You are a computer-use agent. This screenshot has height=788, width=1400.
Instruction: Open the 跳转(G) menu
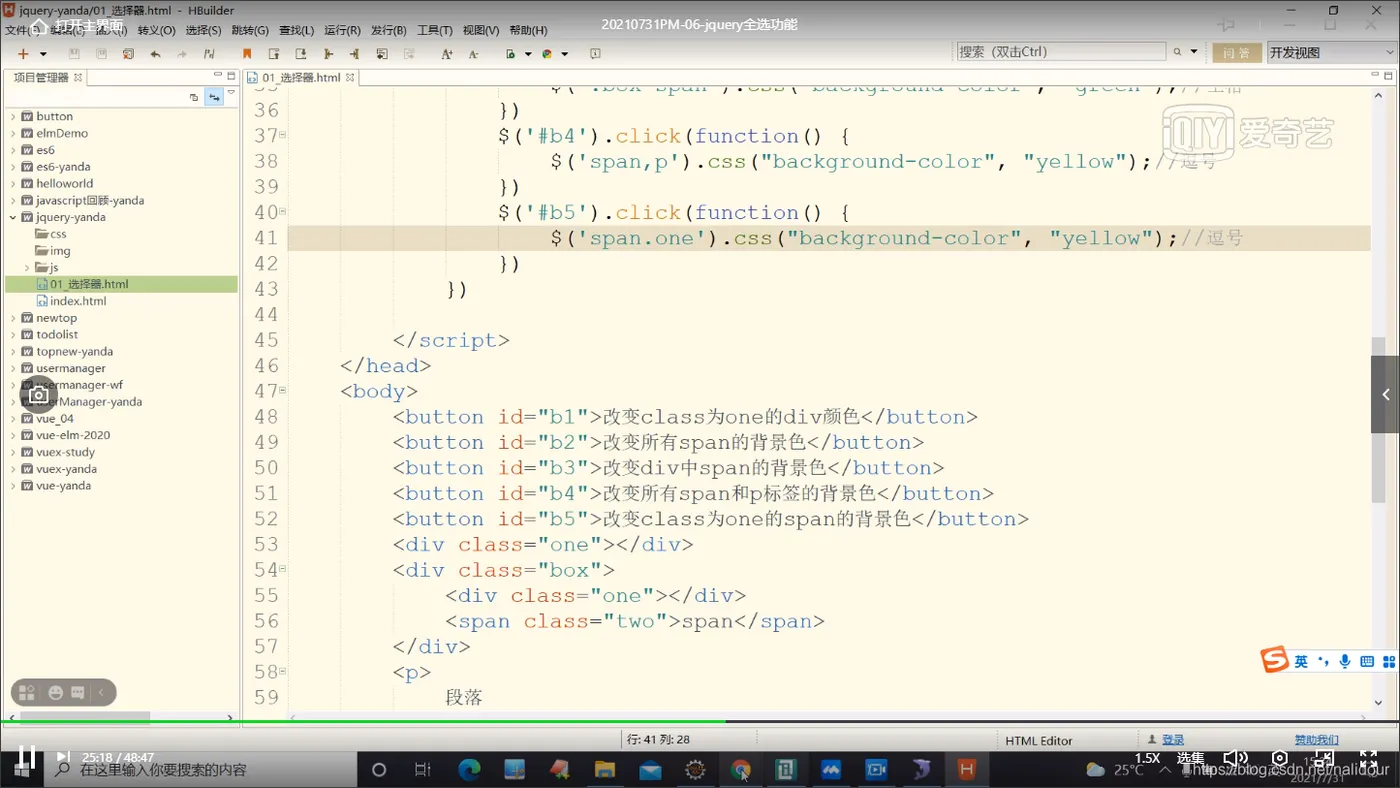coord(250,31)
